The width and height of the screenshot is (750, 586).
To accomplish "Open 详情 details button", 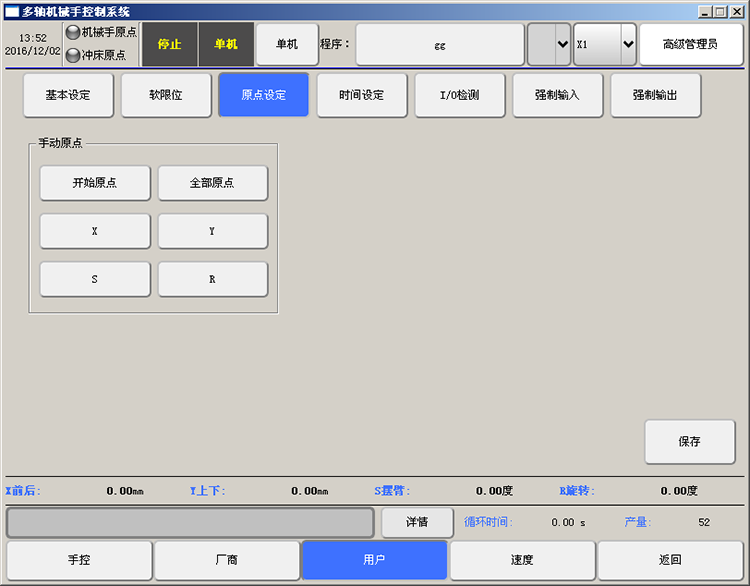I will coord(417,522).
